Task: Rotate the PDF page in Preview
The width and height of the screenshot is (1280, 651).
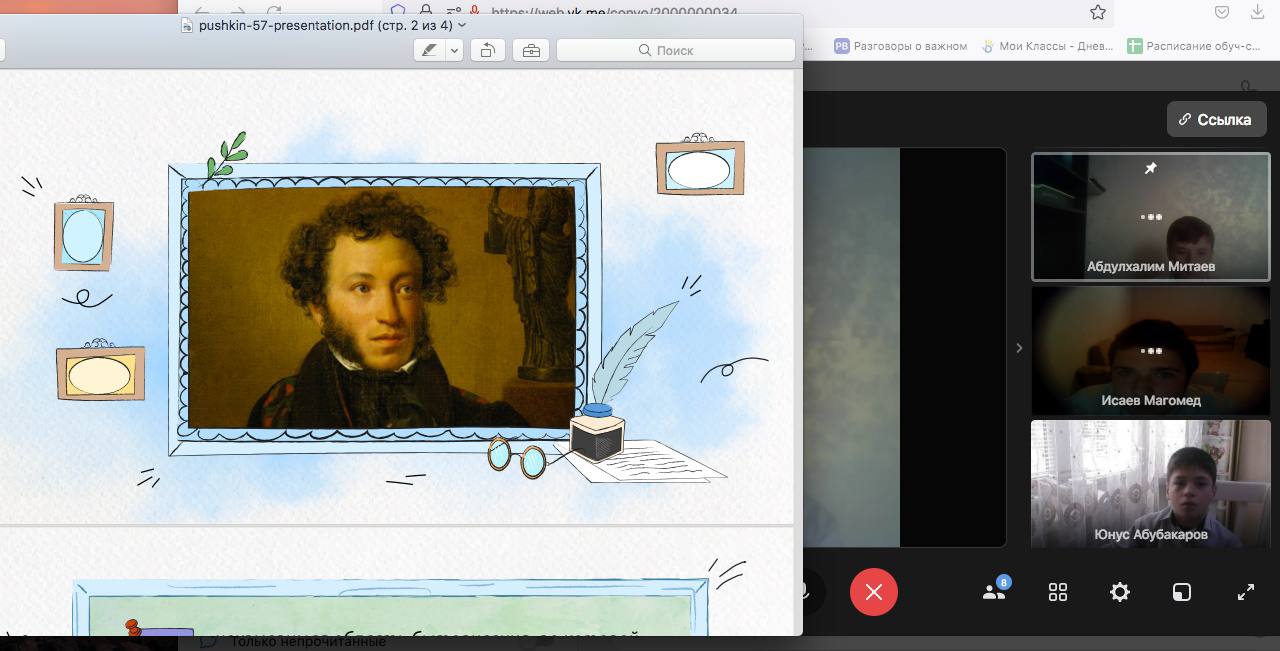Action: click(x=487, y=50)
